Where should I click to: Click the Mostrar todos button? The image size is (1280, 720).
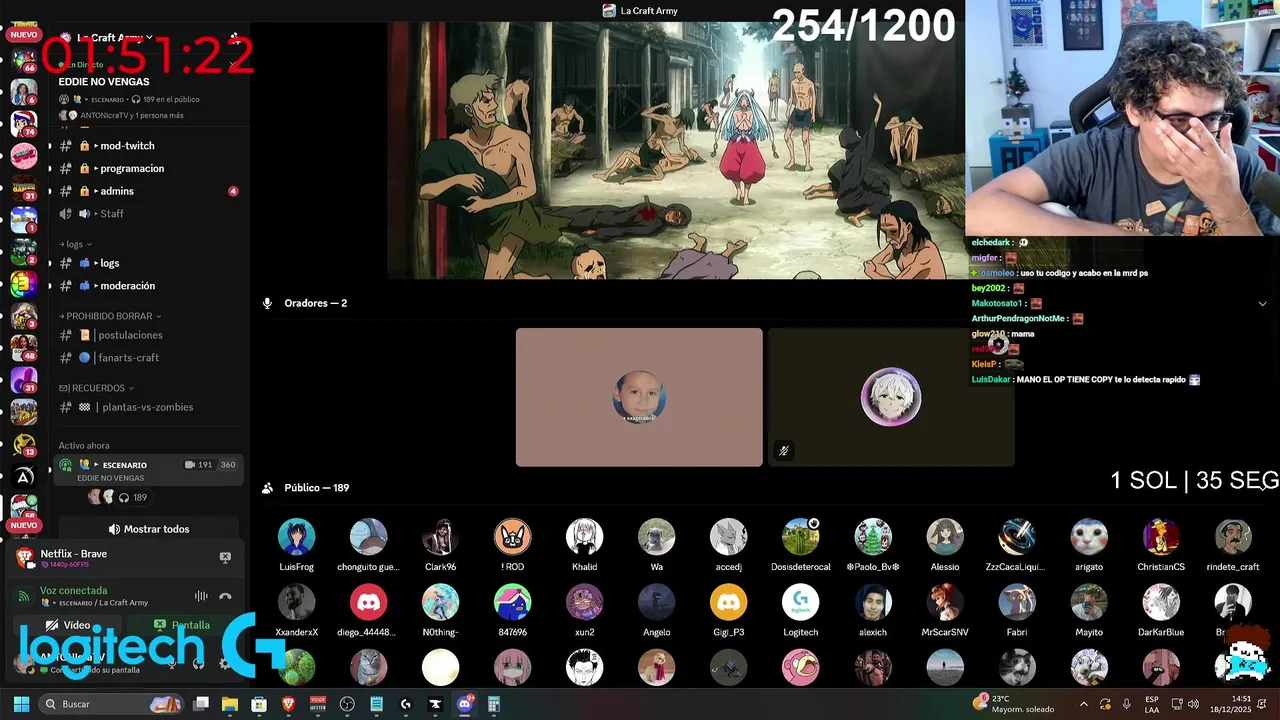tap(148, 529)
